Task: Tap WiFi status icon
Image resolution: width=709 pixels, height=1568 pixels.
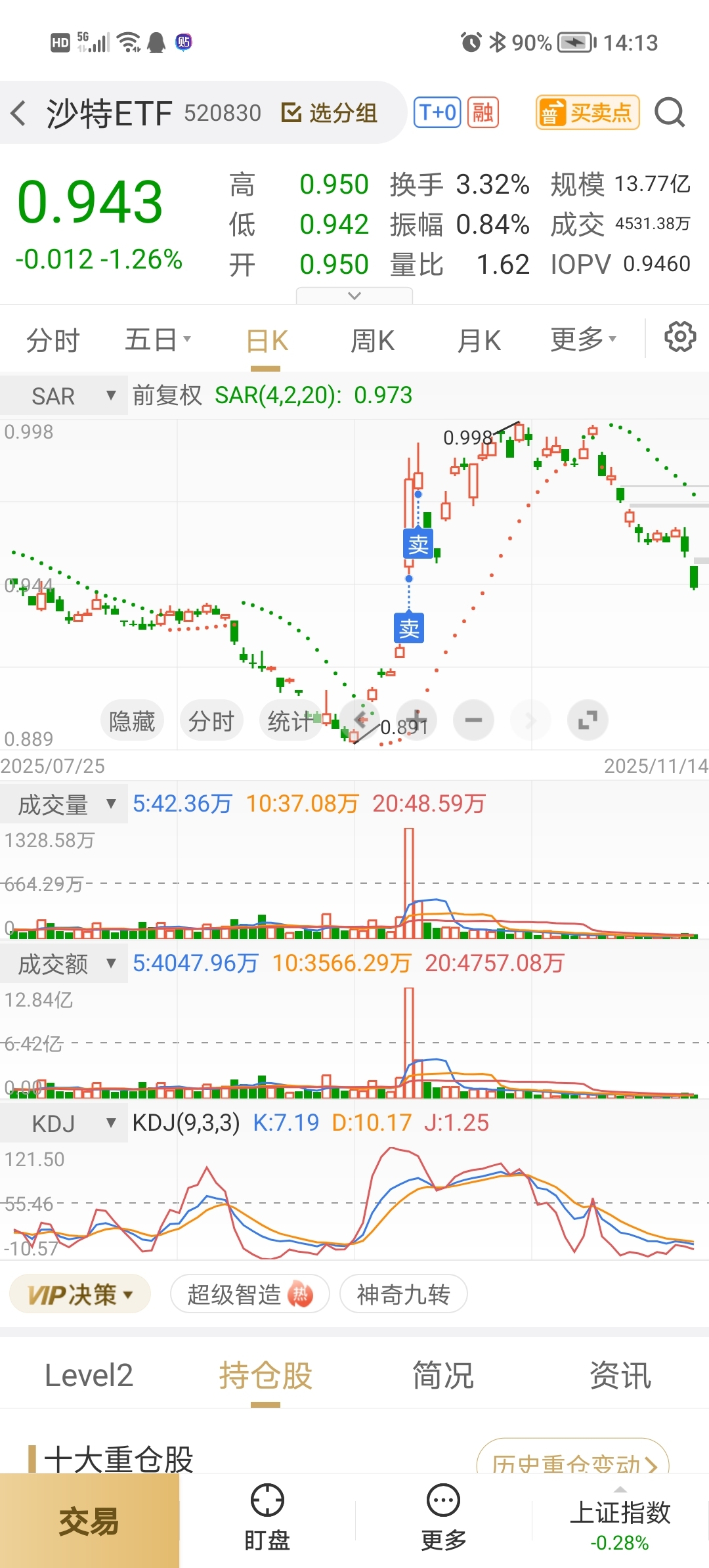Action: (x=129, y=42)
